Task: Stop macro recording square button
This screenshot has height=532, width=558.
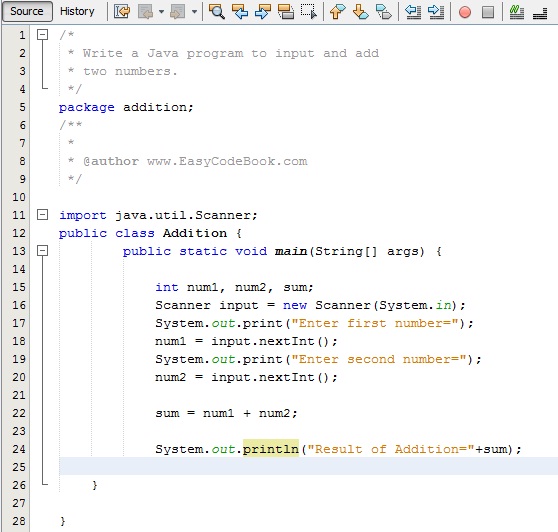Action: [x=488, y=12]
